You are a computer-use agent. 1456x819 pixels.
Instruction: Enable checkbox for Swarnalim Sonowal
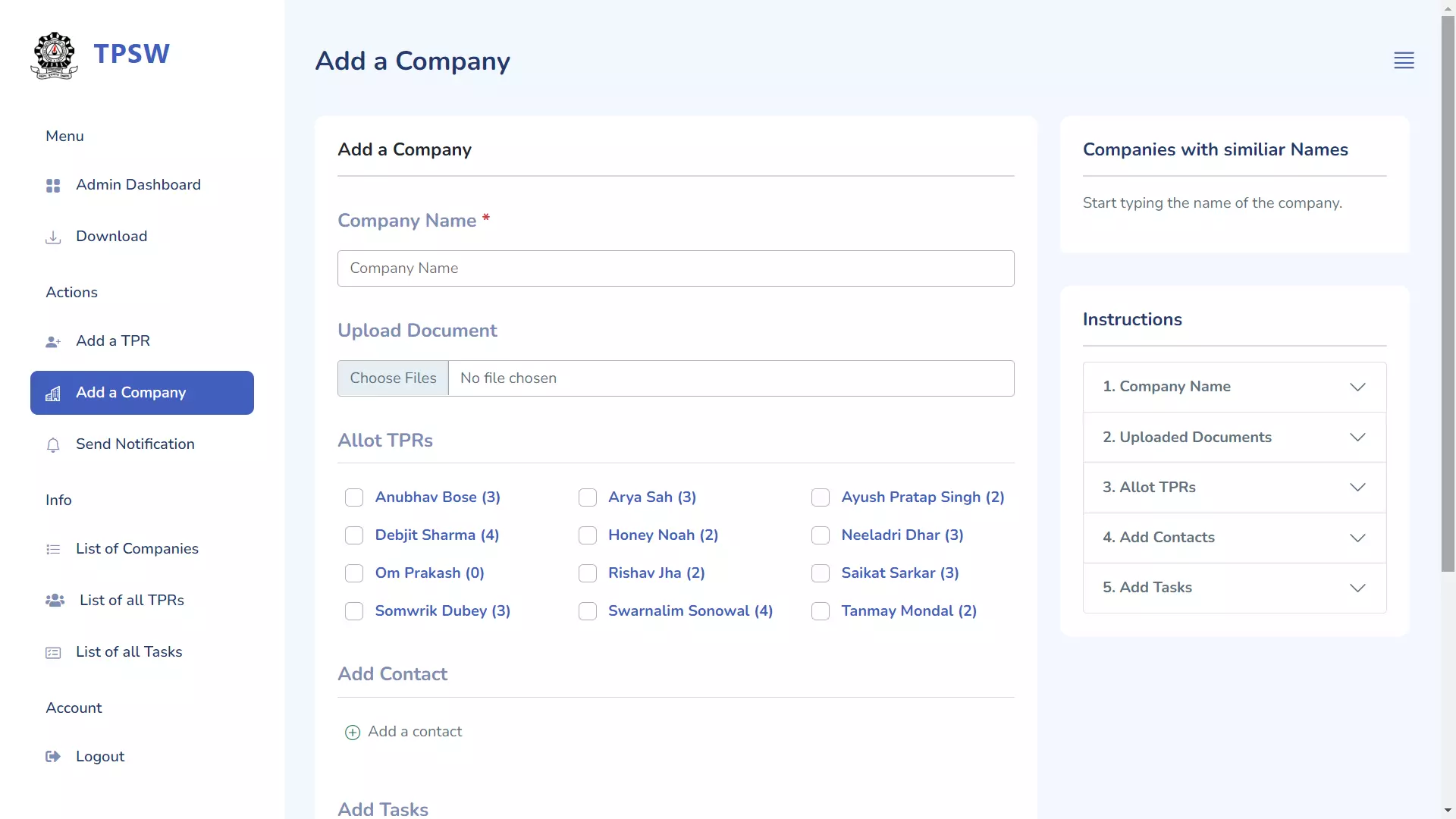587,610
